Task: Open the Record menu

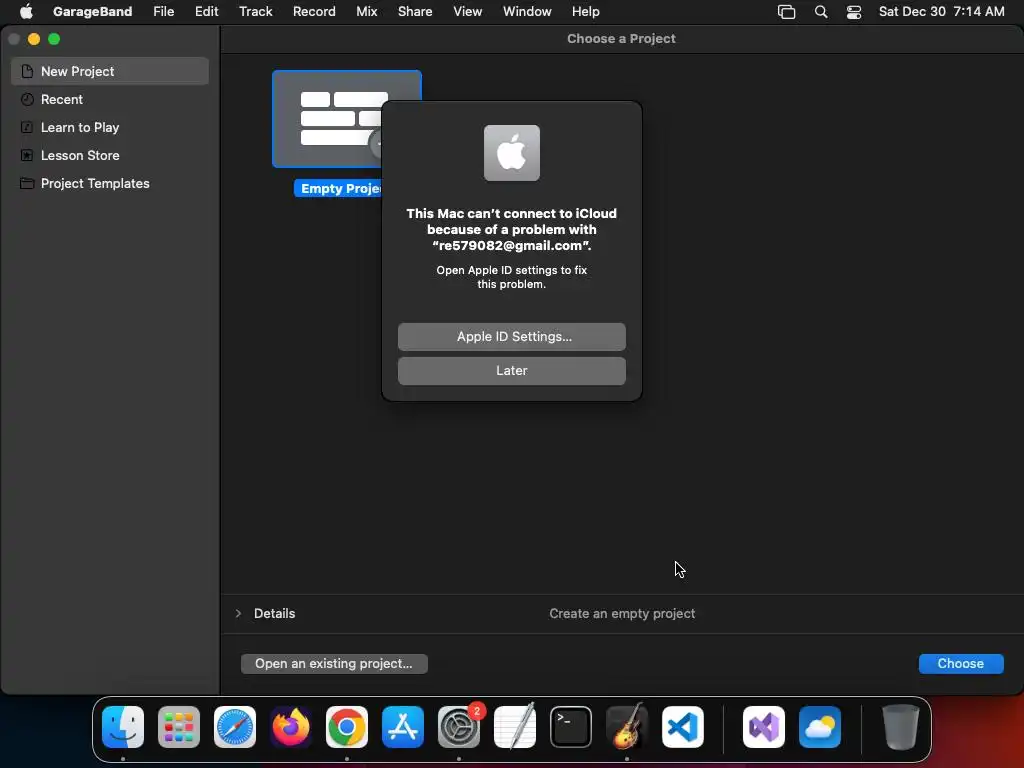Action: tap(314, 11)
